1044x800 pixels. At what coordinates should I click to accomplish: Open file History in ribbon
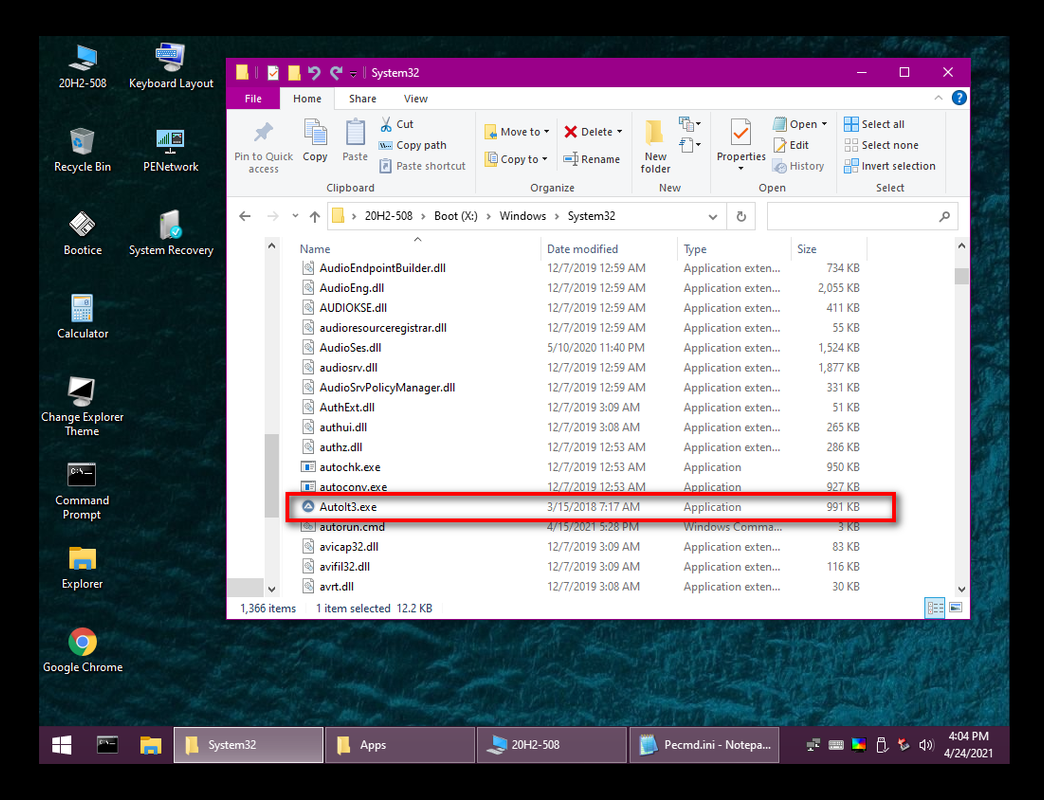coord(798,166)
